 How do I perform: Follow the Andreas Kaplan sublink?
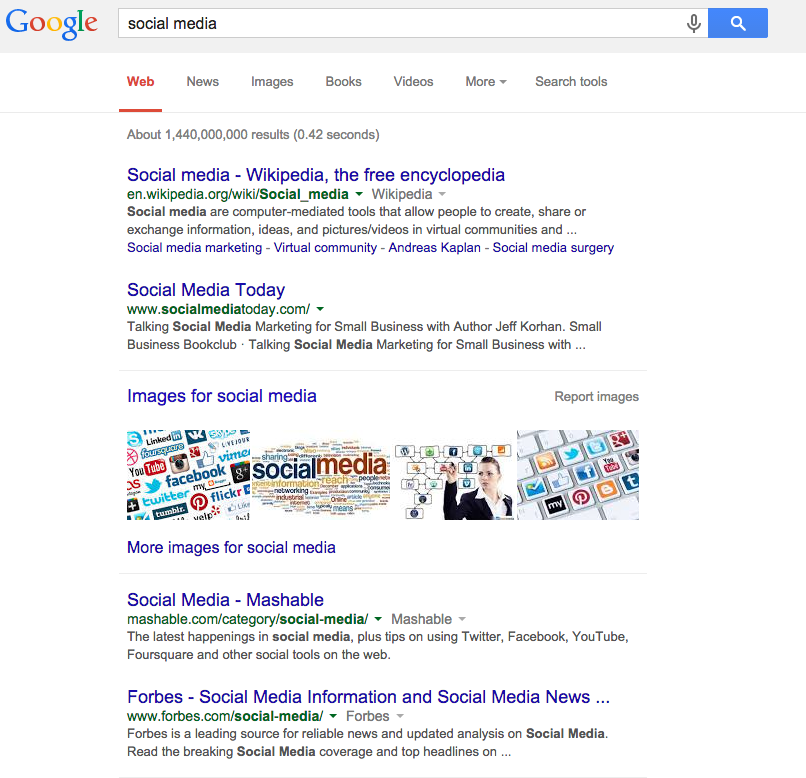tap(434, 248)
